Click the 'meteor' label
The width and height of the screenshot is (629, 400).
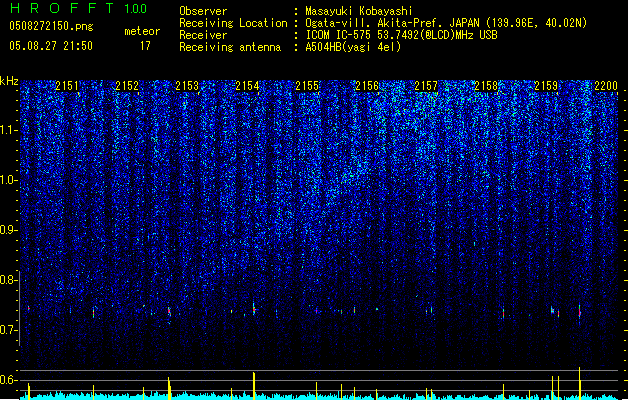pyautogui.click(x=142, y=31)
